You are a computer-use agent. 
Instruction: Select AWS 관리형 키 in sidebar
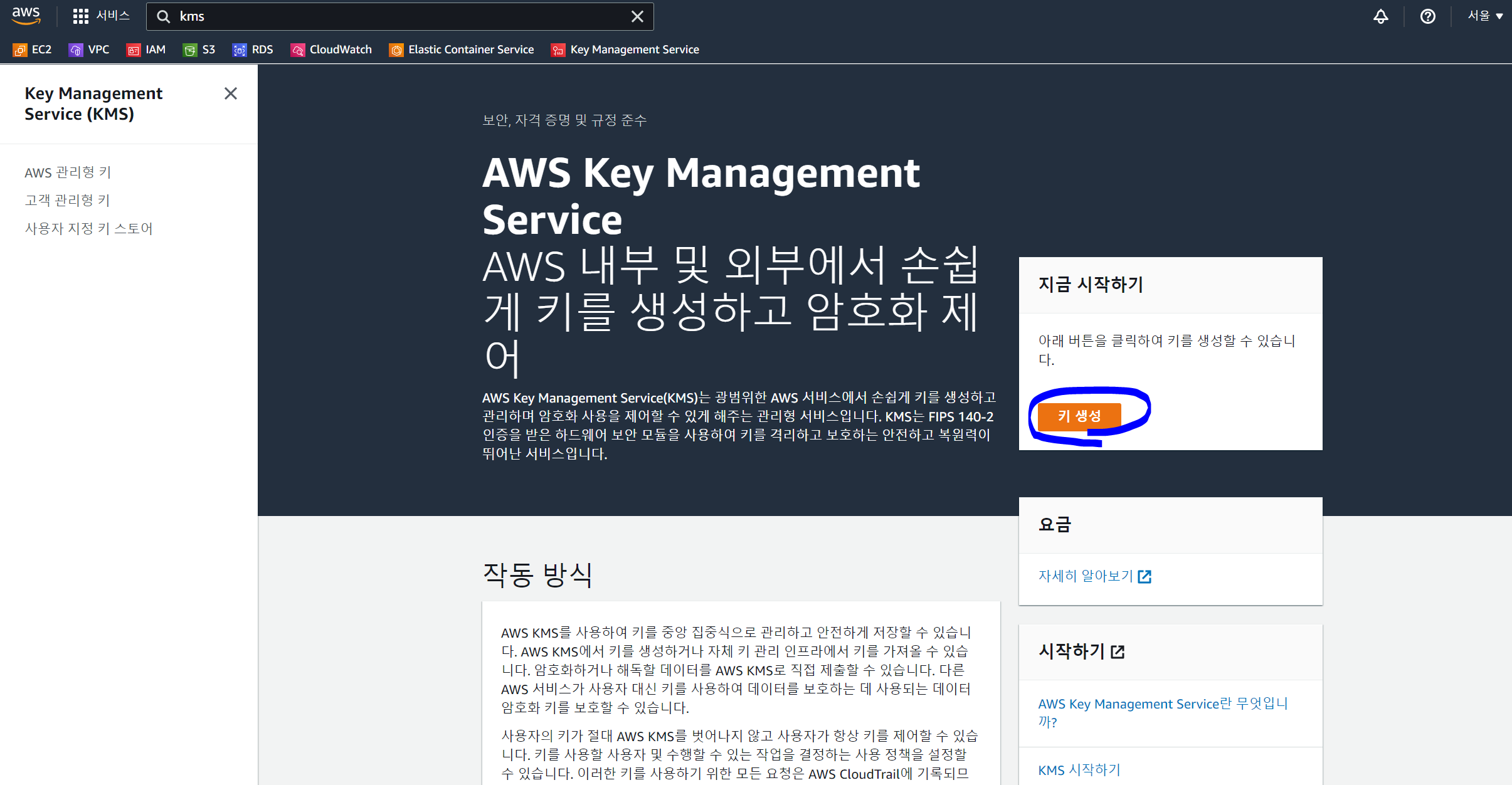click(68, 172)
